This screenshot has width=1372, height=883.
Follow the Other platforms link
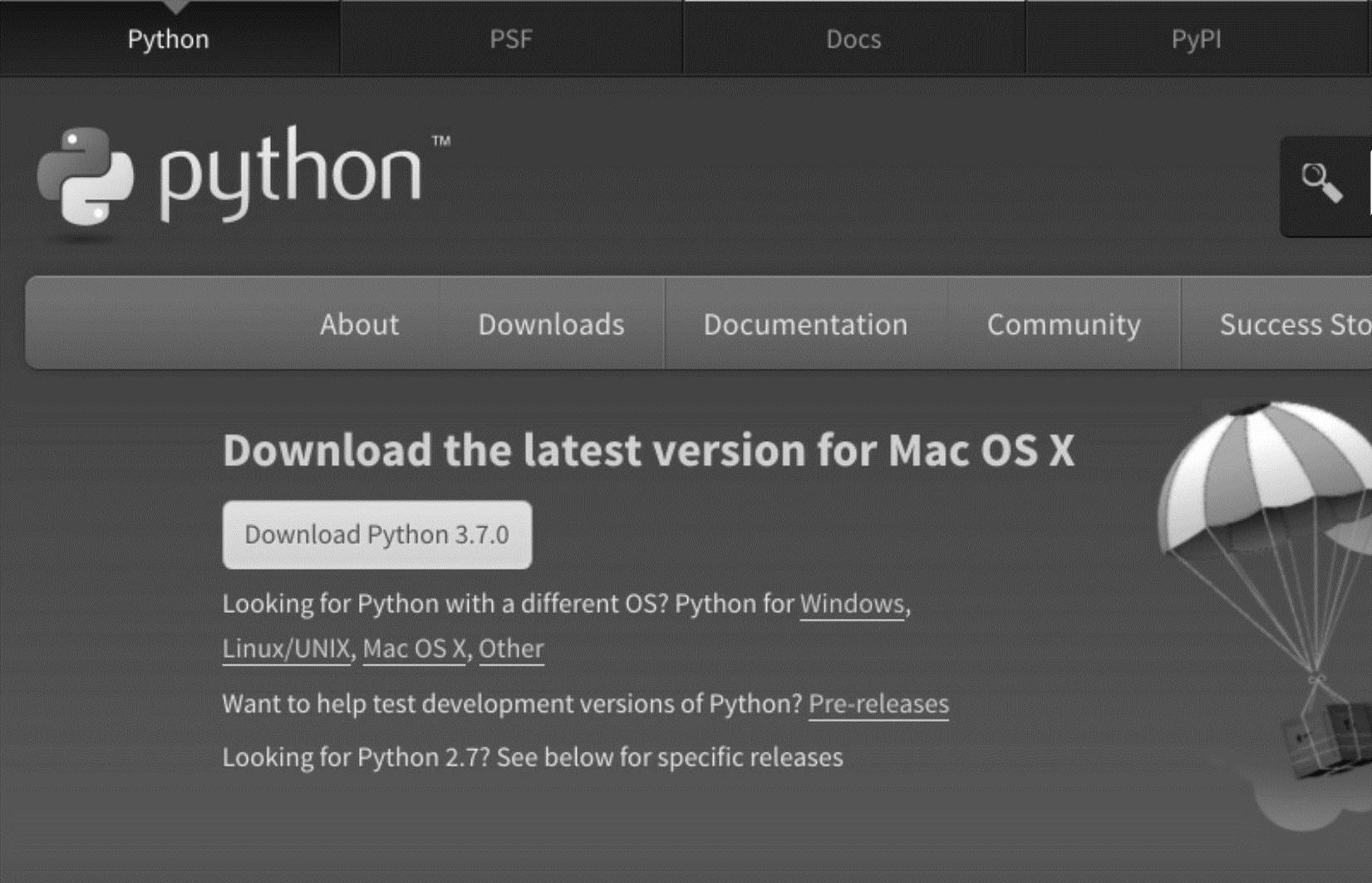click(x=511, y=649)
